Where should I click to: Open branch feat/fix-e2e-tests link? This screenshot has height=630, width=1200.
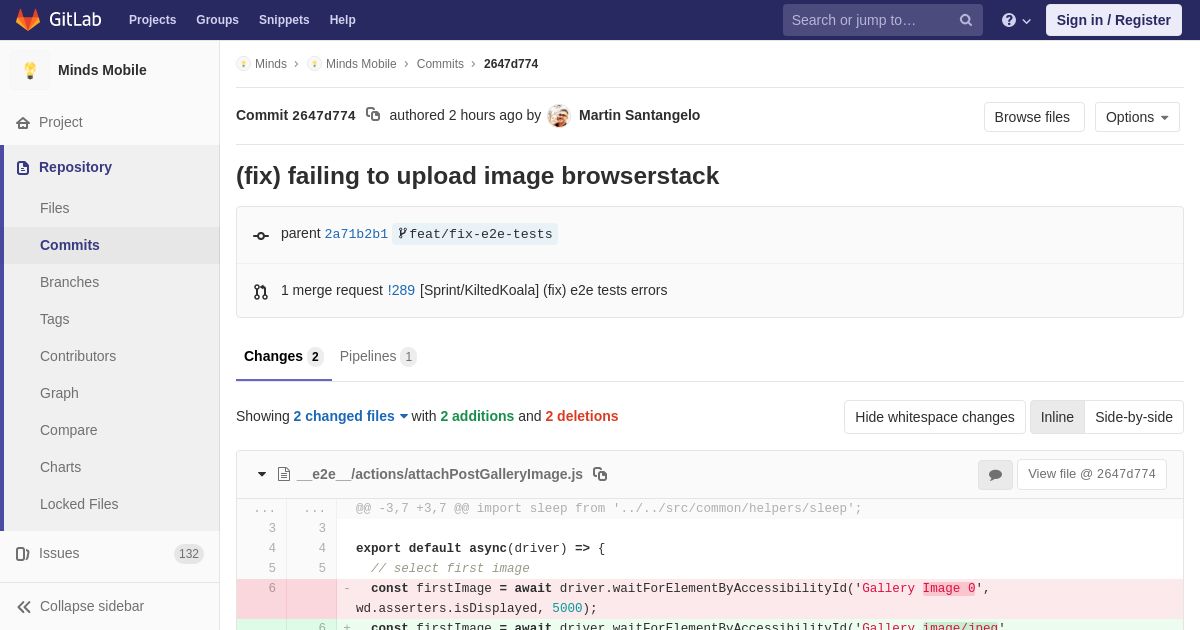[x=475, y=234]
